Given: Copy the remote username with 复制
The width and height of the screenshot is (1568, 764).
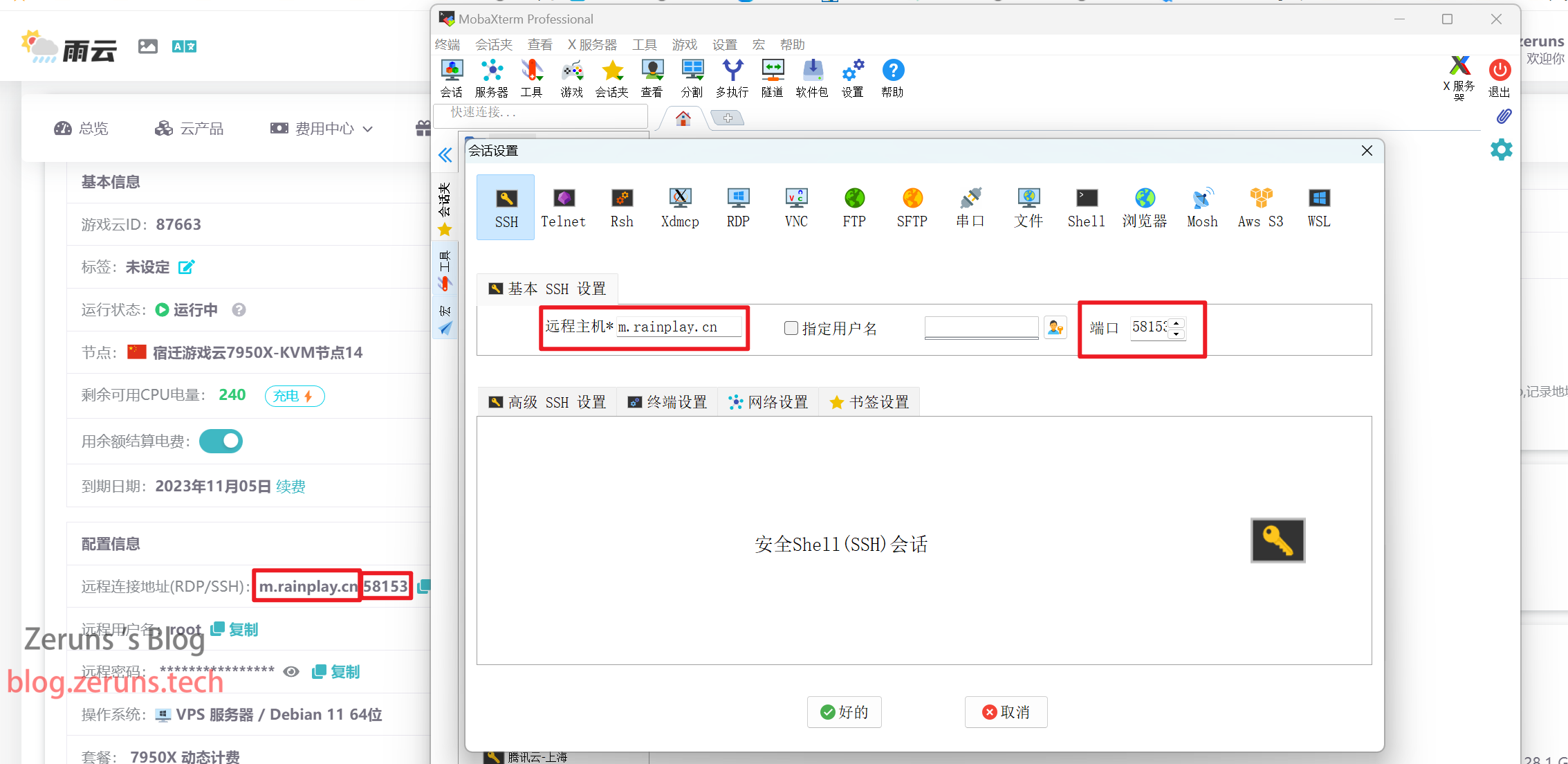Looking at the screenshot, I should pyautogui.click(x=234, y=629).
